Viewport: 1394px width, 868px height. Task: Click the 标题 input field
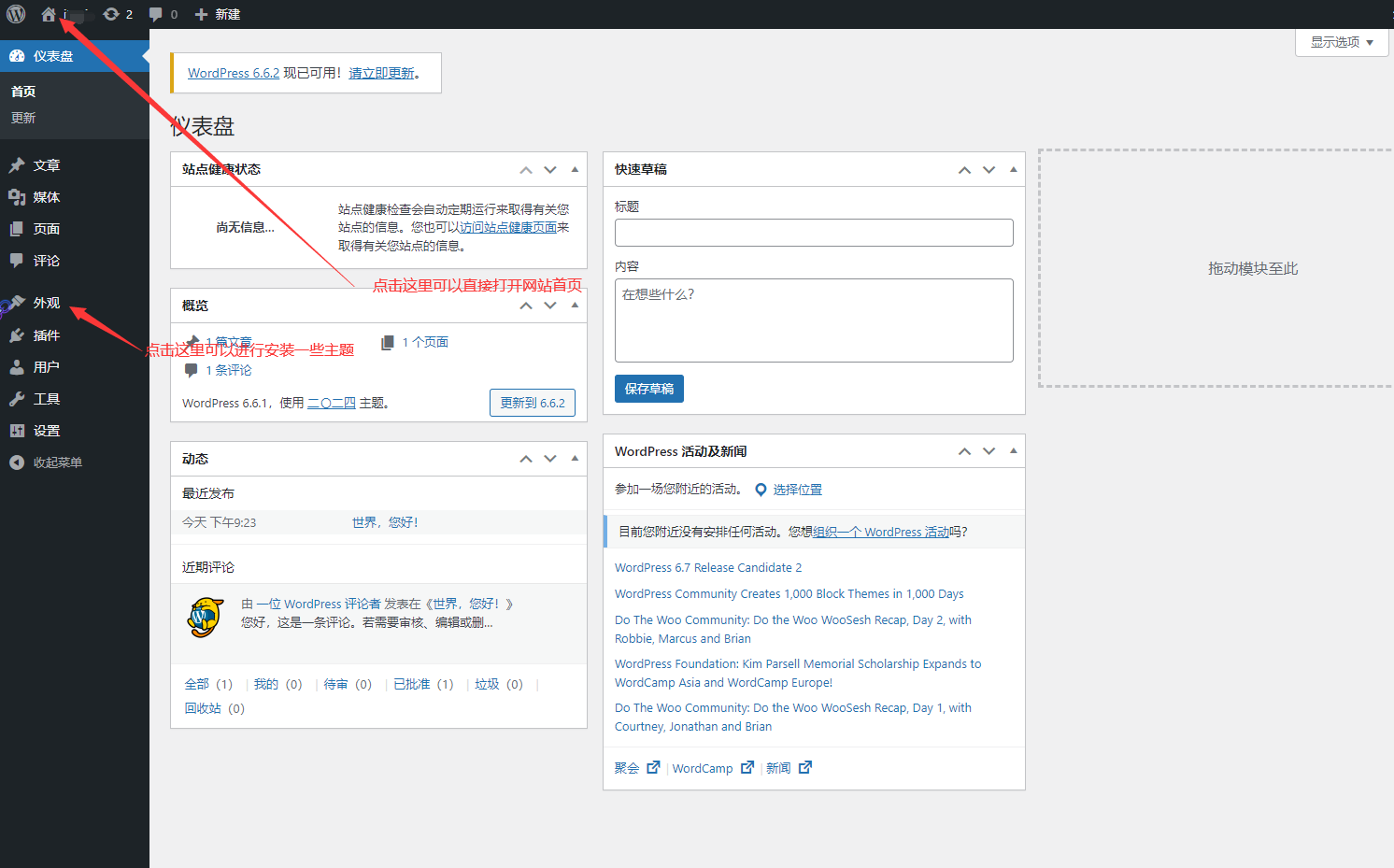coord(813,233)
